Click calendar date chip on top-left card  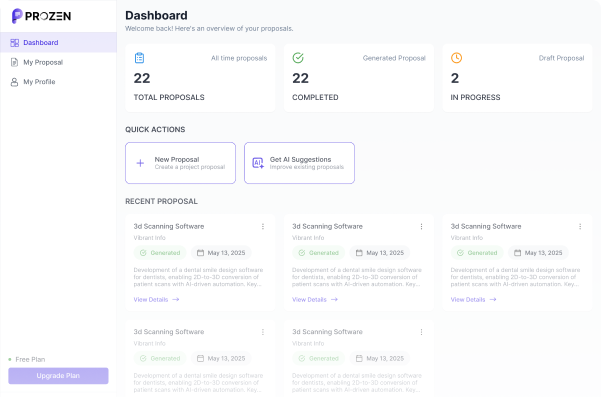click(x=221, y=253)
